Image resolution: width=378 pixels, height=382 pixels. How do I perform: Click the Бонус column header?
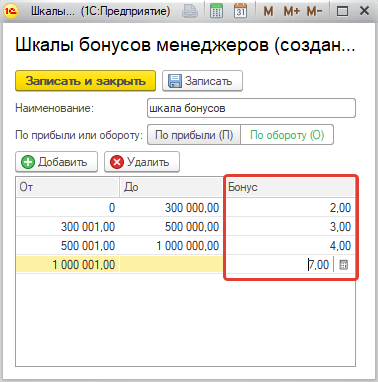(x=290, y=187)
